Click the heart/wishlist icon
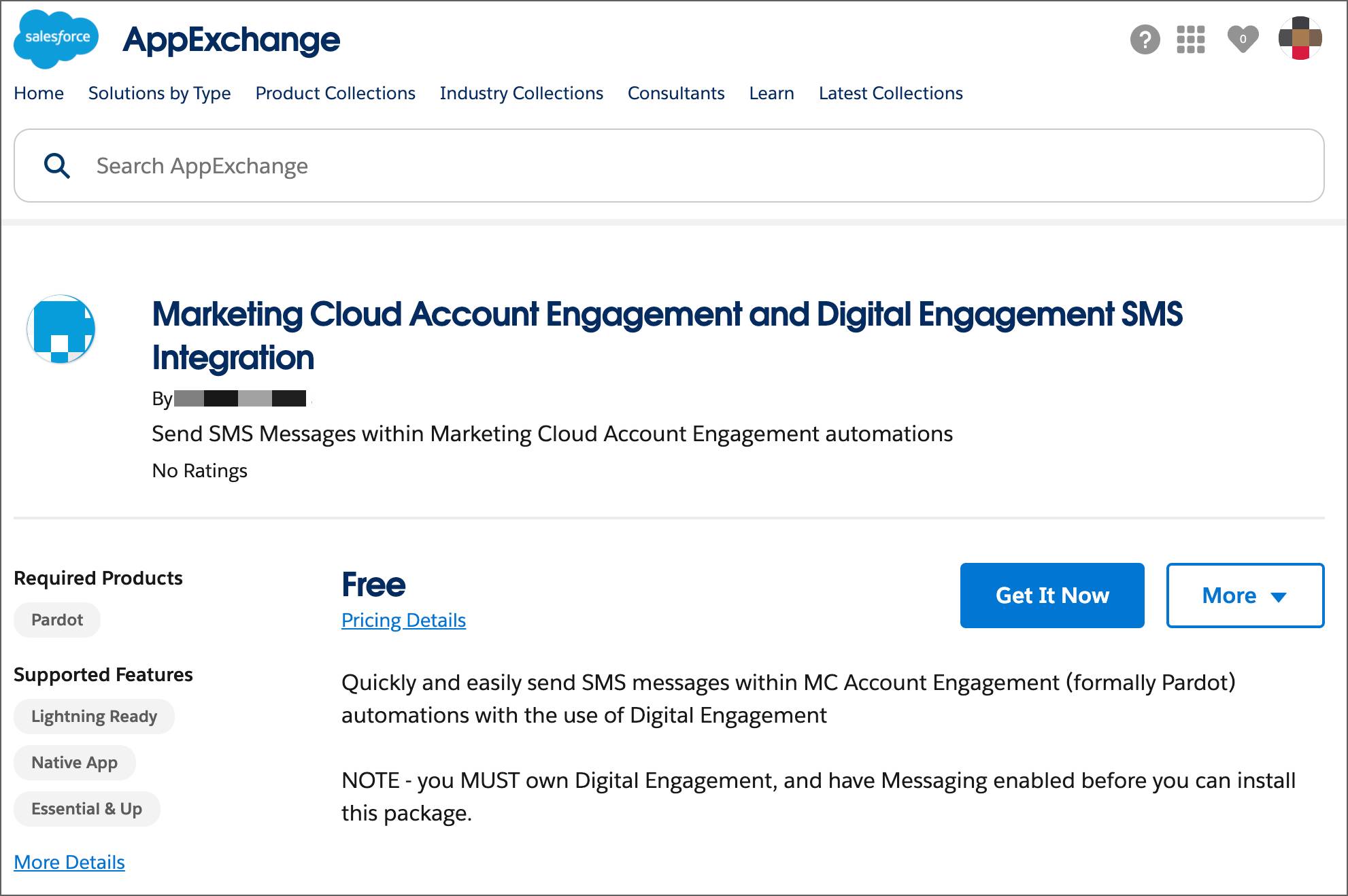This screenshot has width=1348, height=896. click(1244, 38)
